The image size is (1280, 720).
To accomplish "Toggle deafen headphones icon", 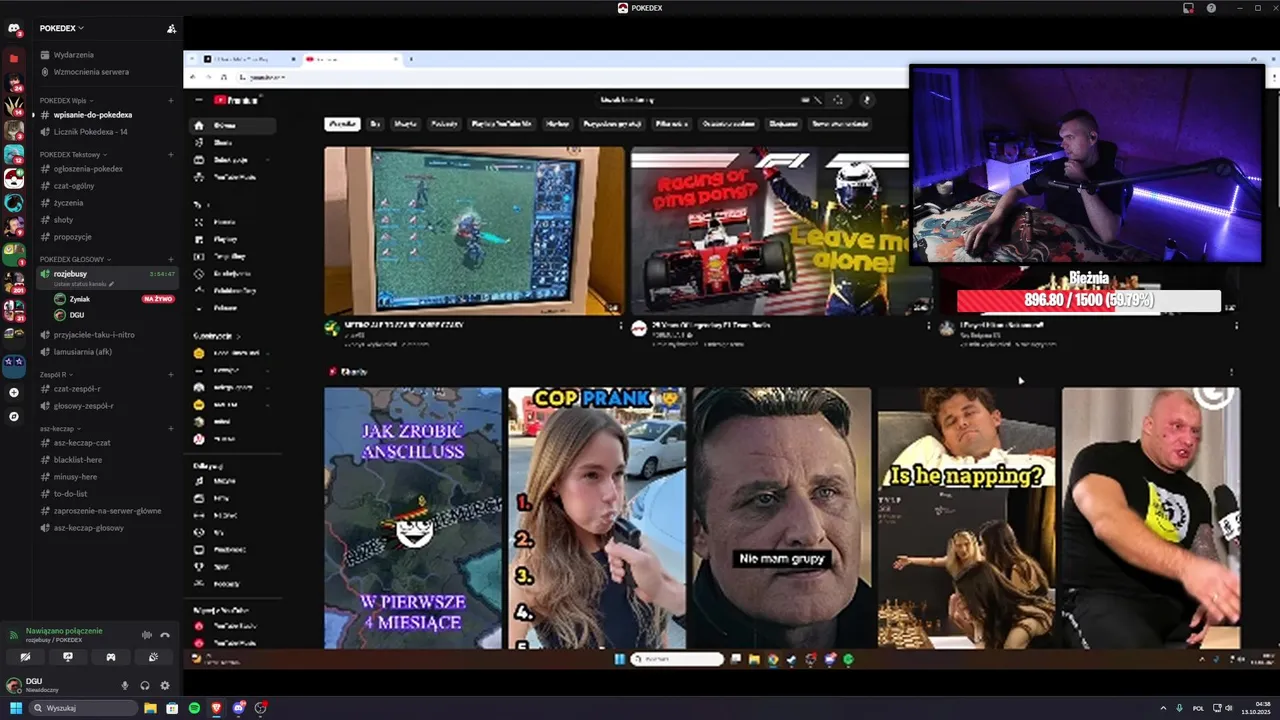I will pos(145,685).
